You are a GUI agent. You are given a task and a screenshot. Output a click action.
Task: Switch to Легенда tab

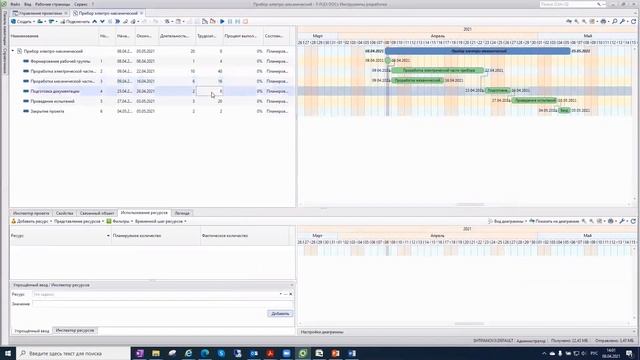pyautogui.click(x=182, y=213)
